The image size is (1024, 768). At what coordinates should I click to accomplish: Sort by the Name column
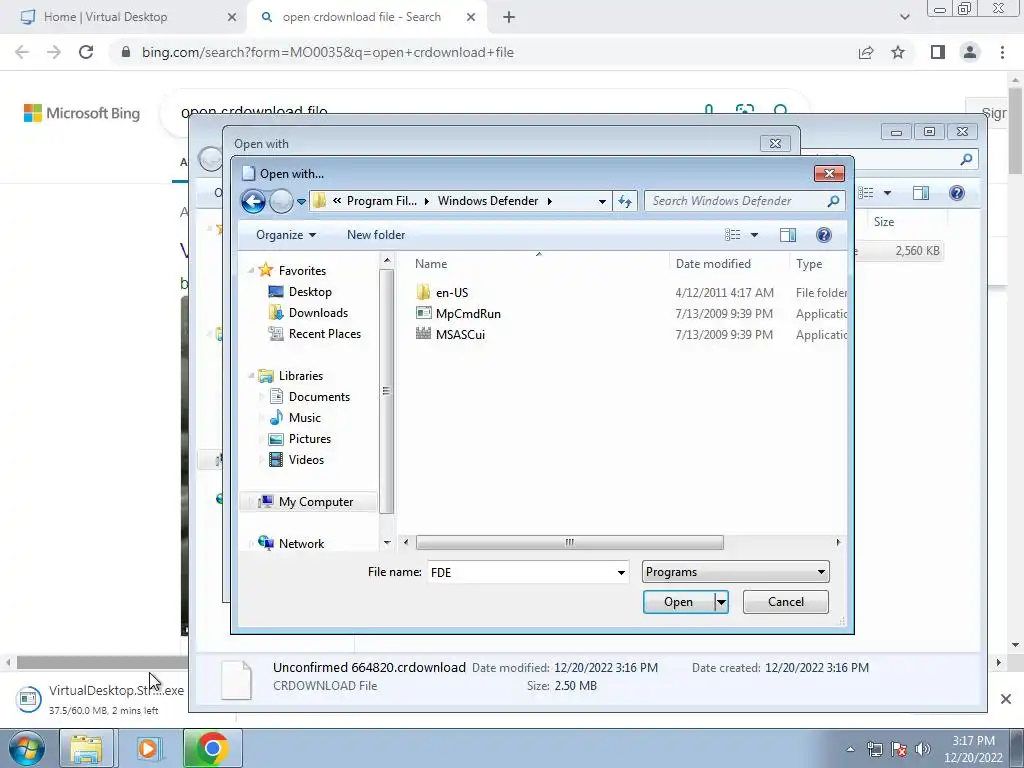click(431, 264)
